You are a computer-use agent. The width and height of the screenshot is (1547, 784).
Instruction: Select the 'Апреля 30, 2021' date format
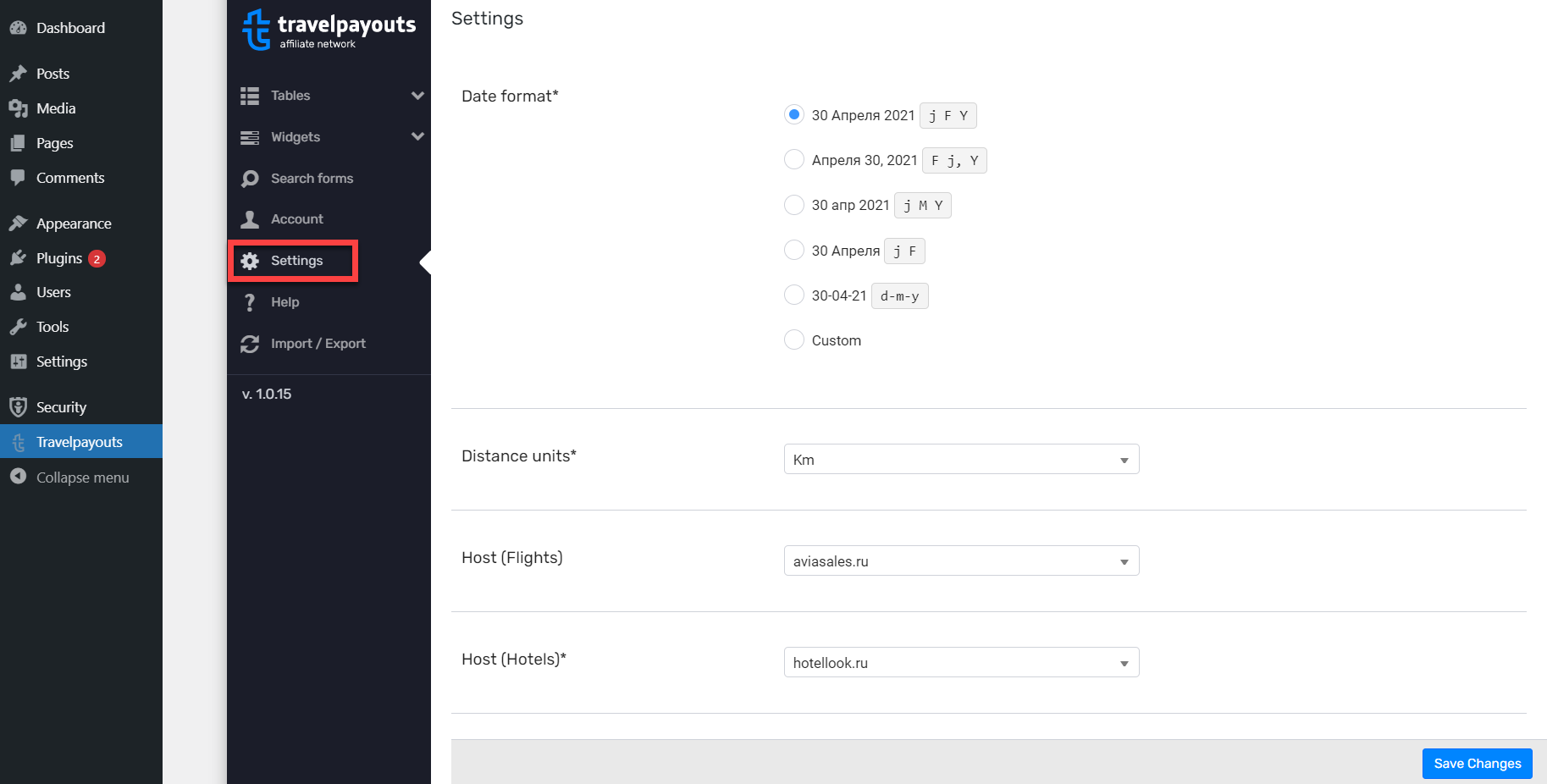(794, 159)
